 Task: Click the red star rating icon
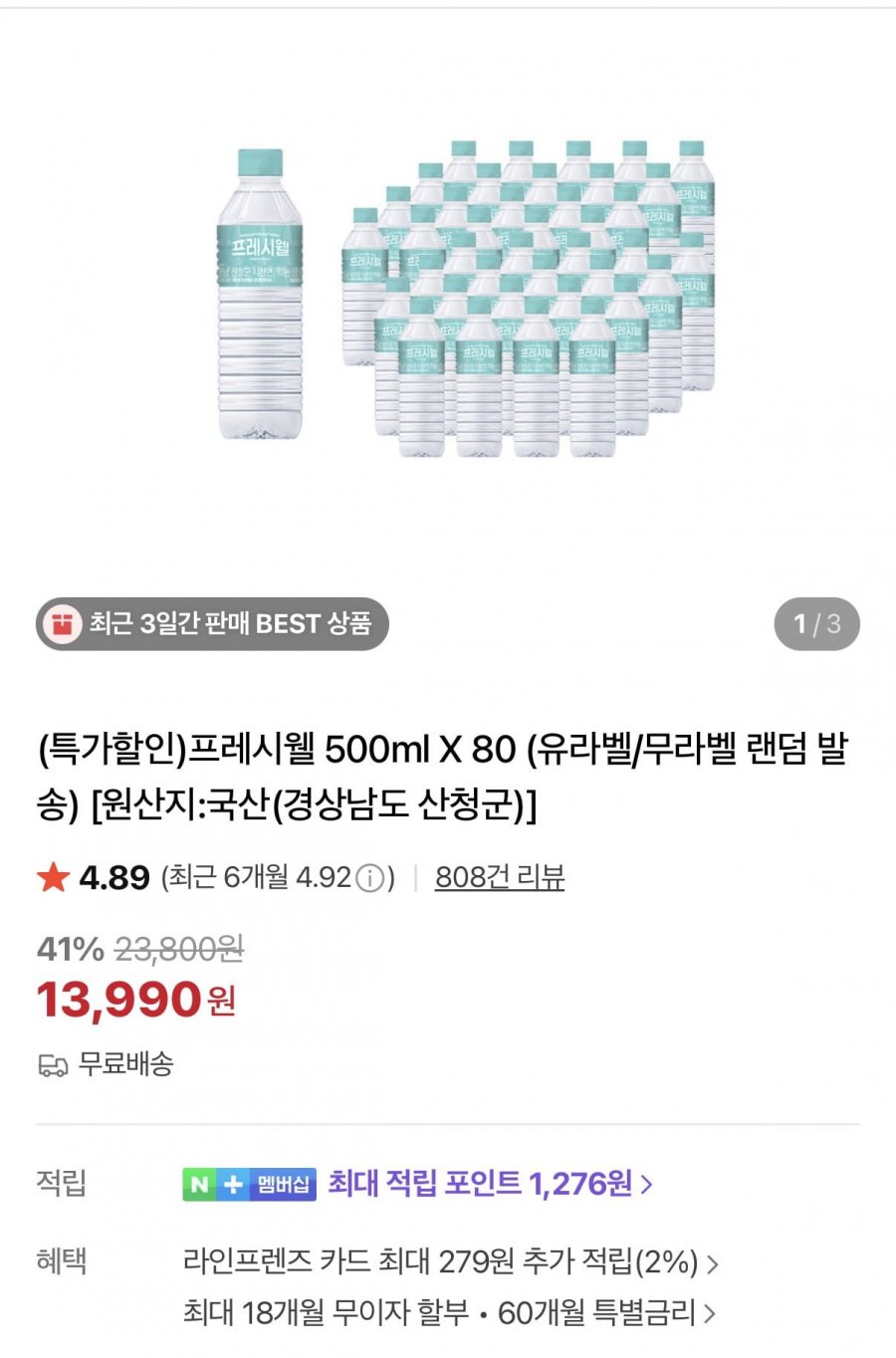click(x=53, y=878)
